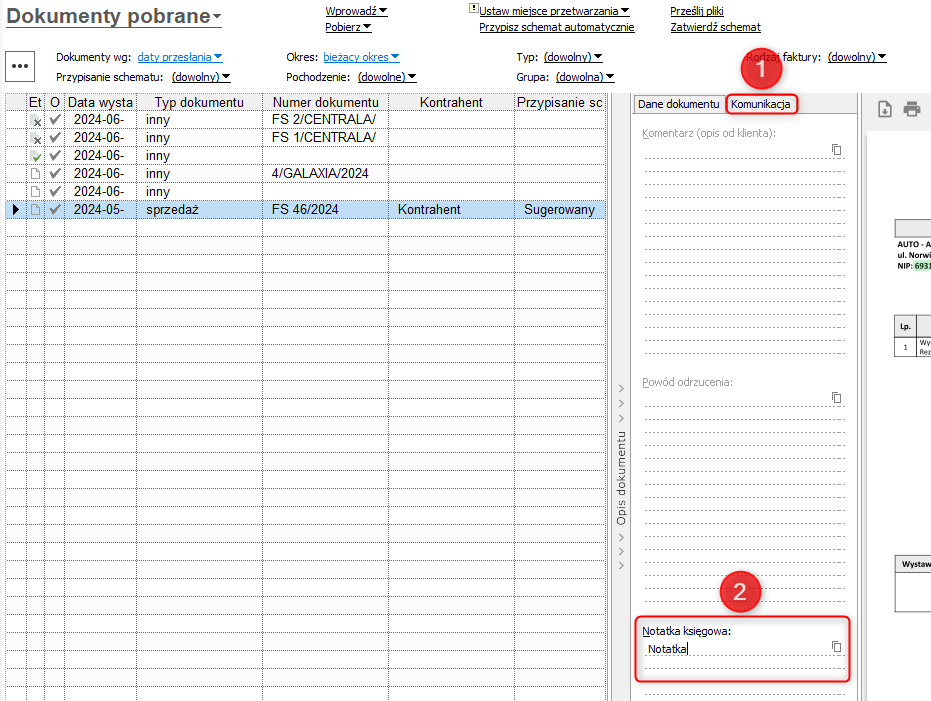The image size is (931, 701).
Task: Click the document icon in FS 46/2024 row
Action: point(36,210)
